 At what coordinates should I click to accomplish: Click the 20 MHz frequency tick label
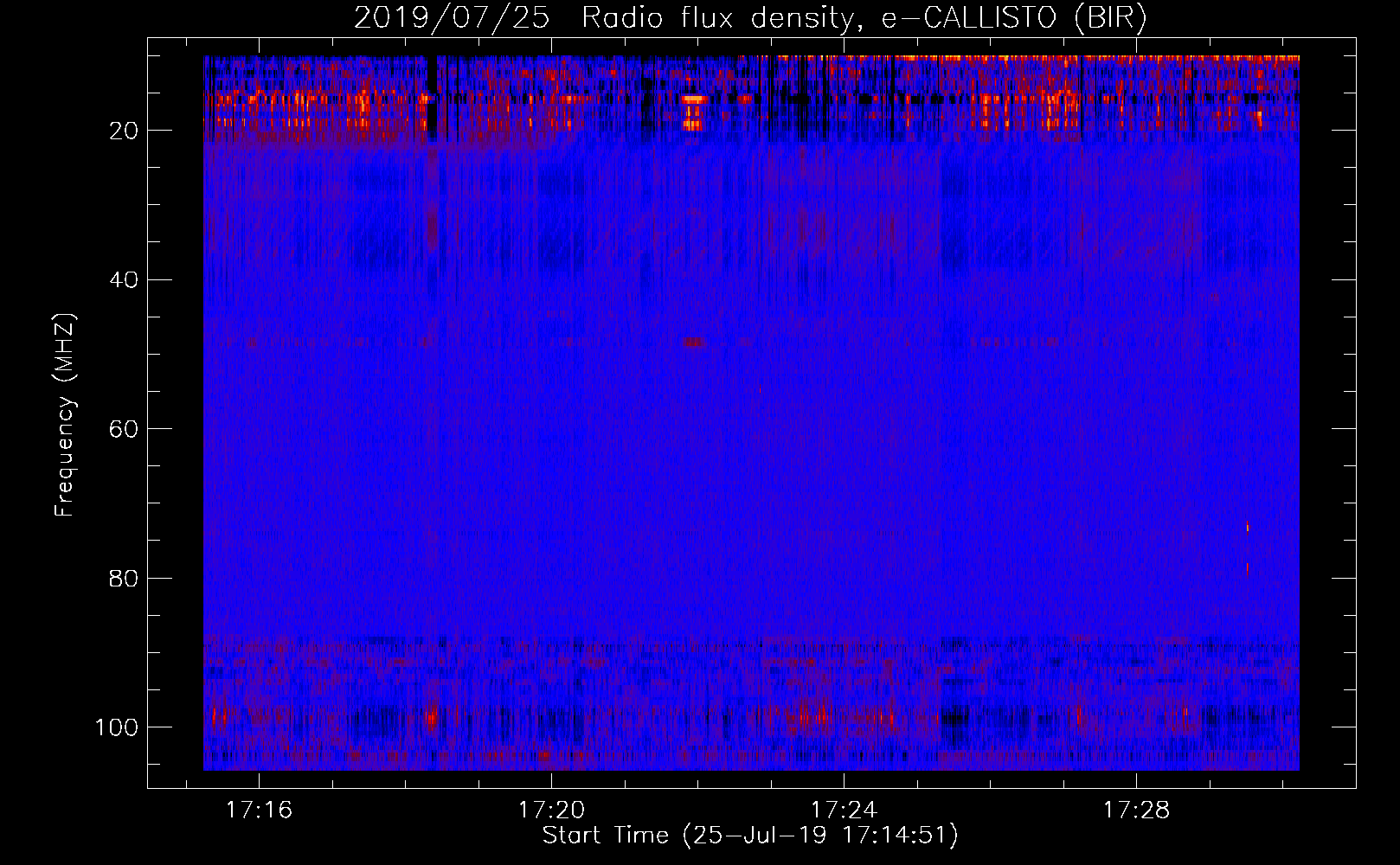point(124,131)
